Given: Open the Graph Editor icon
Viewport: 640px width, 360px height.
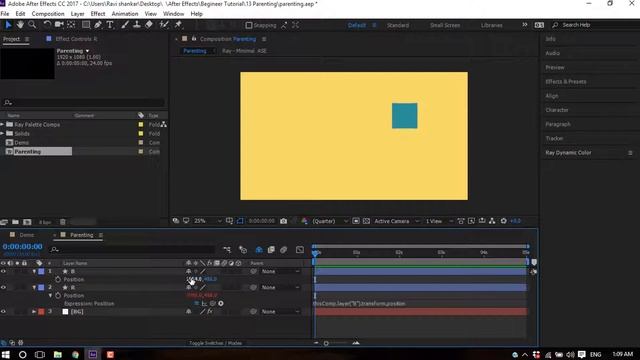Looking at the screenshot, I should tap(300, 249).
